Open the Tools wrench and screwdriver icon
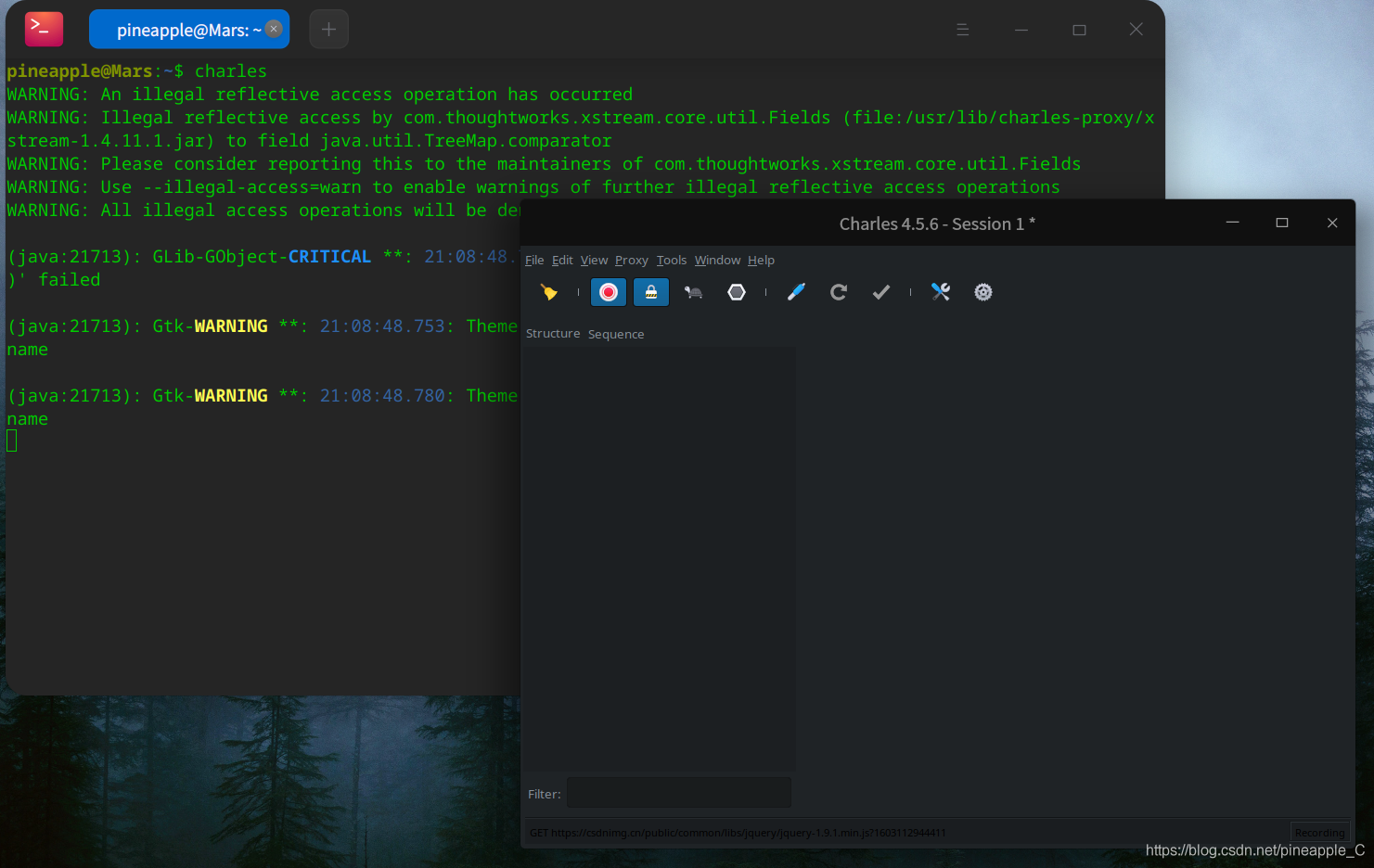Viewport: 1374px width, 868px height. point(941,292)
